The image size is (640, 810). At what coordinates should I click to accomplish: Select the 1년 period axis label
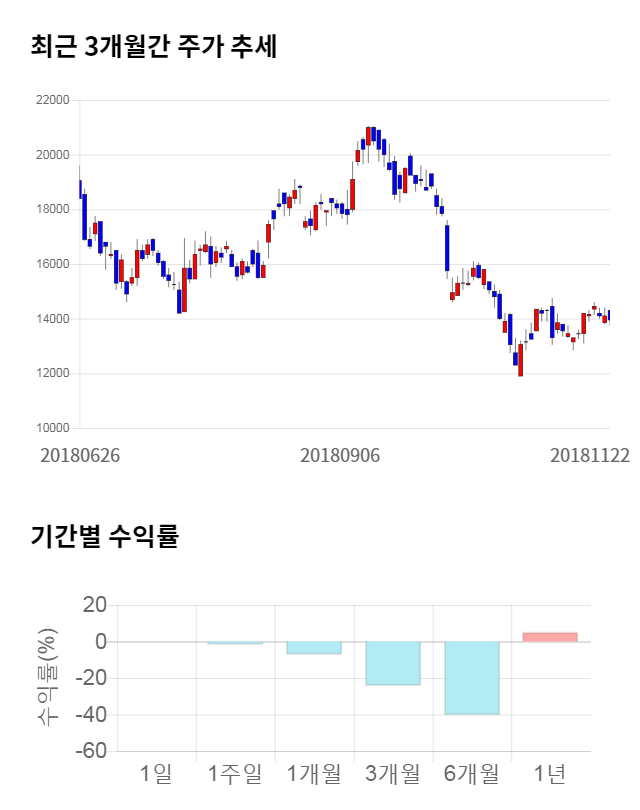pos(550,773)
